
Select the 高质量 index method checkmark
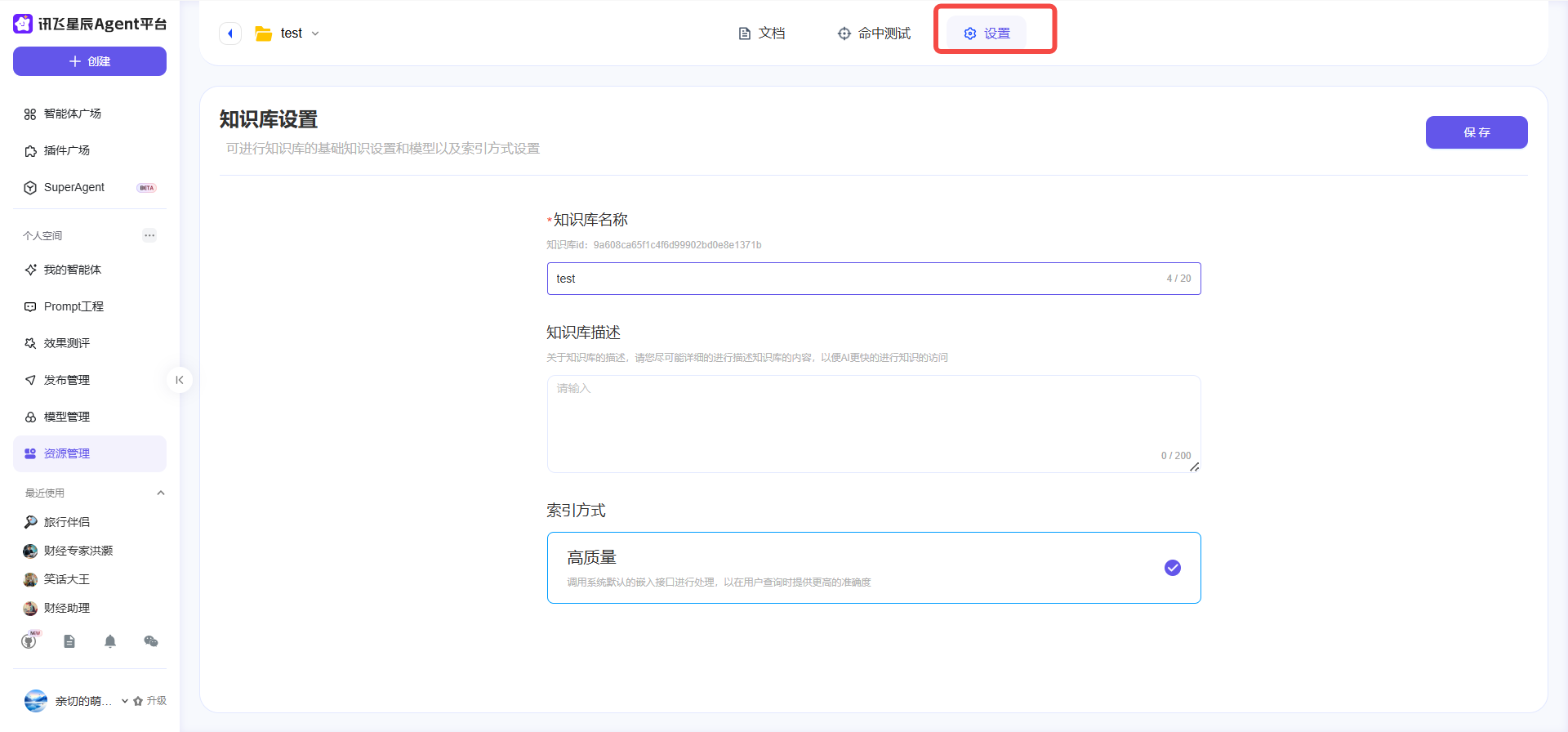click(x=1172, y=568)
